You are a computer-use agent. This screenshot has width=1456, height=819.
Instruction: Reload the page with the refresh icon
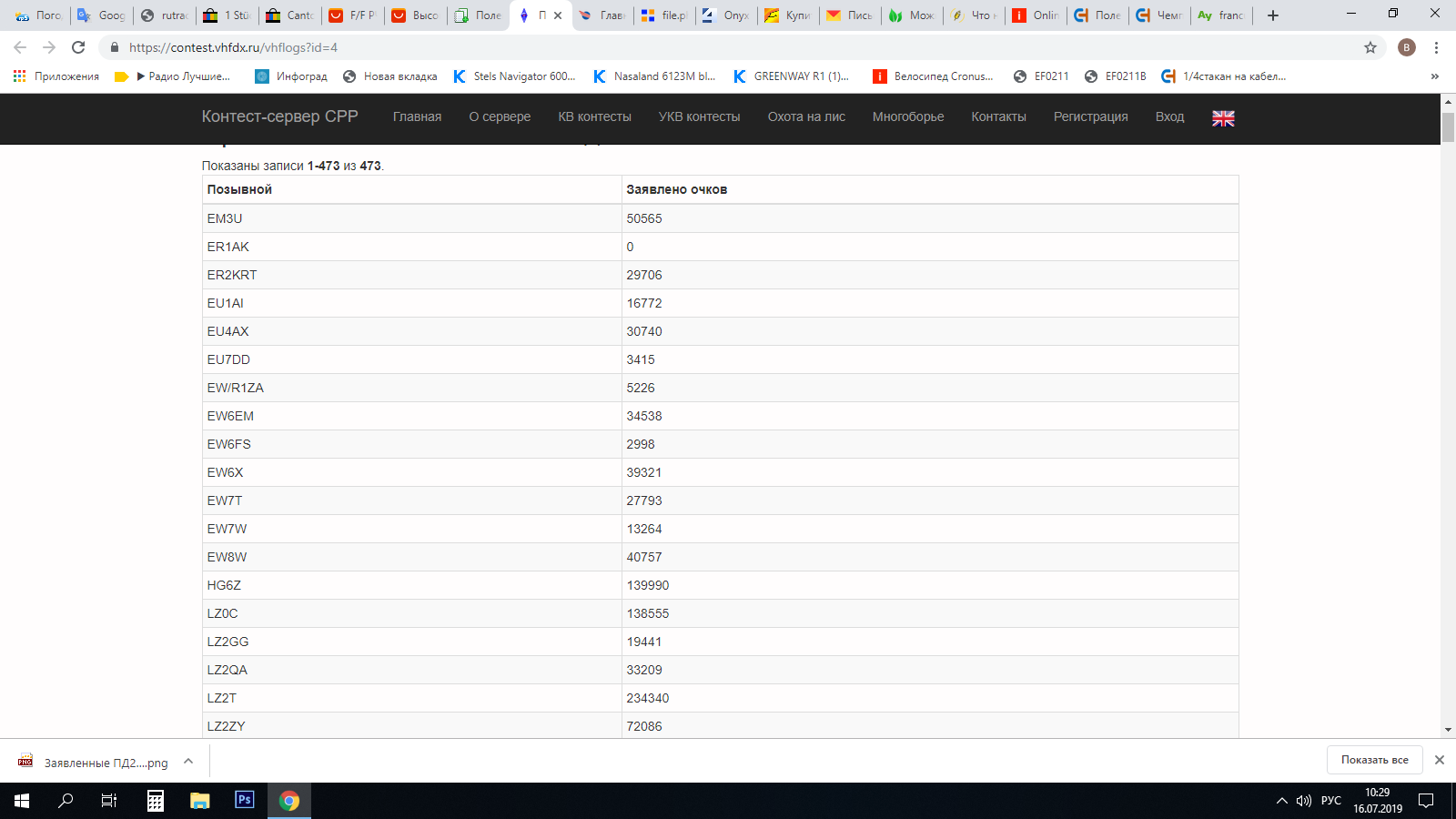pos(78,47)
